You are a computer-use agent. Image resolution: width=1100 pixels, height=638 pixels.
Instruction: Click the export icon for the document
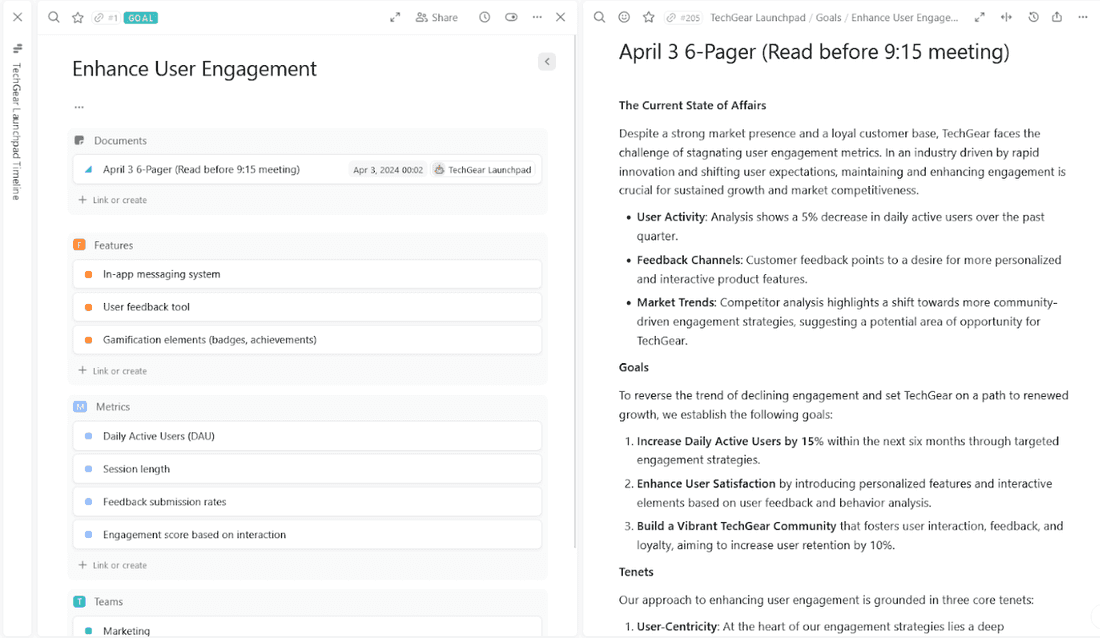click(x=1057, y=17)
